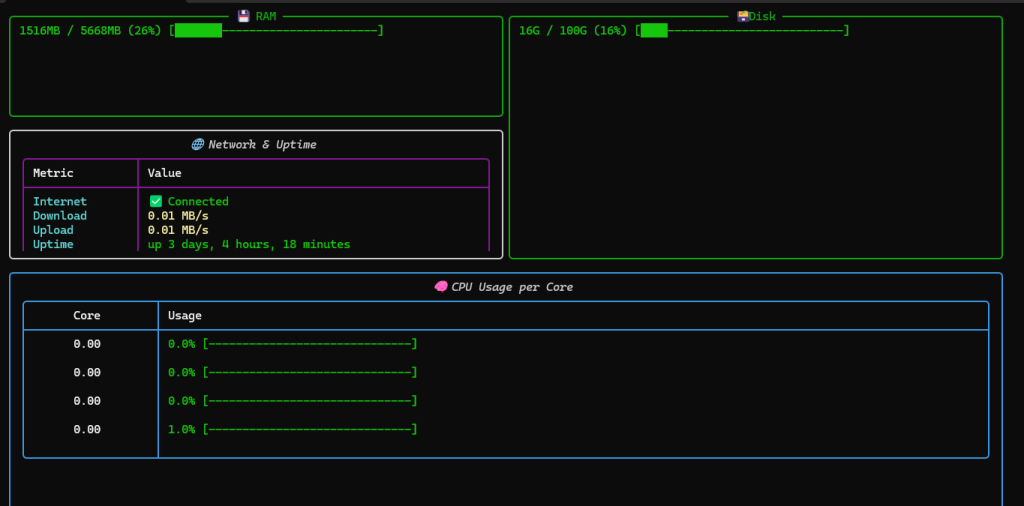Select the Value column header in network table

(164, 173)
